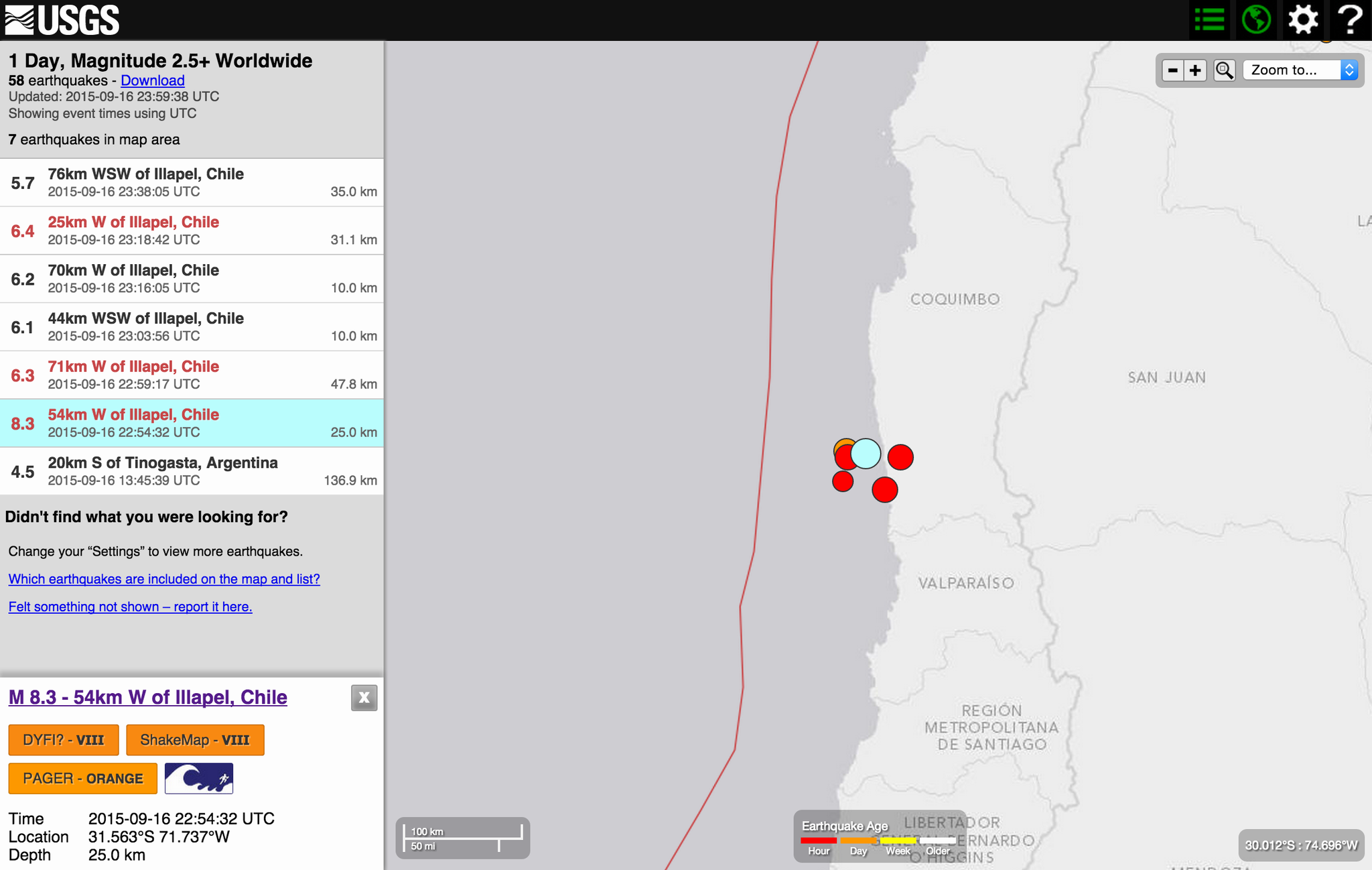Click the VALPARAÍSO region label on map
The image size is (1372, 870).
click(966, 583)
